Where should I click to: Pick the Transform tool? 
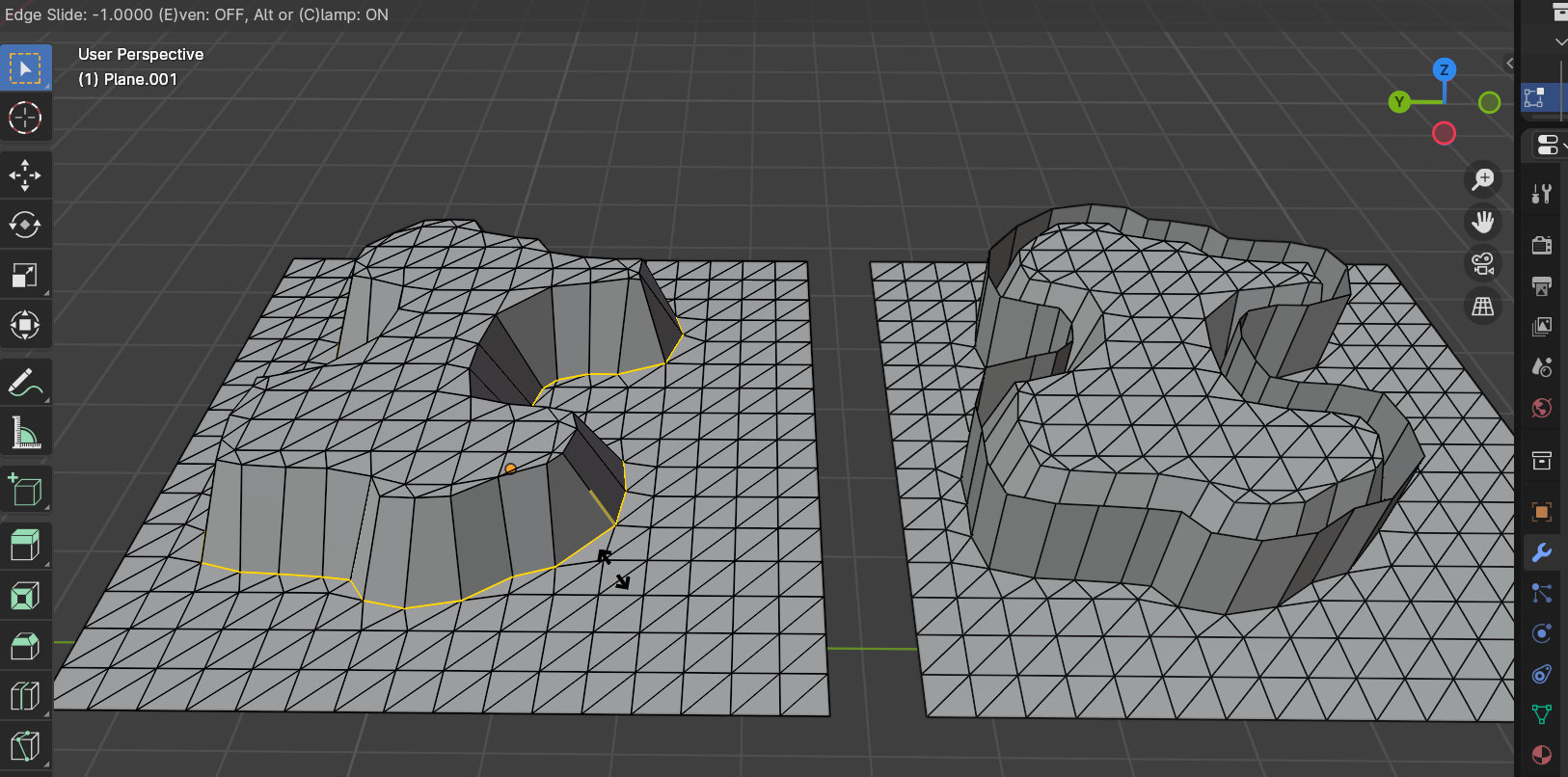[25, 325]
